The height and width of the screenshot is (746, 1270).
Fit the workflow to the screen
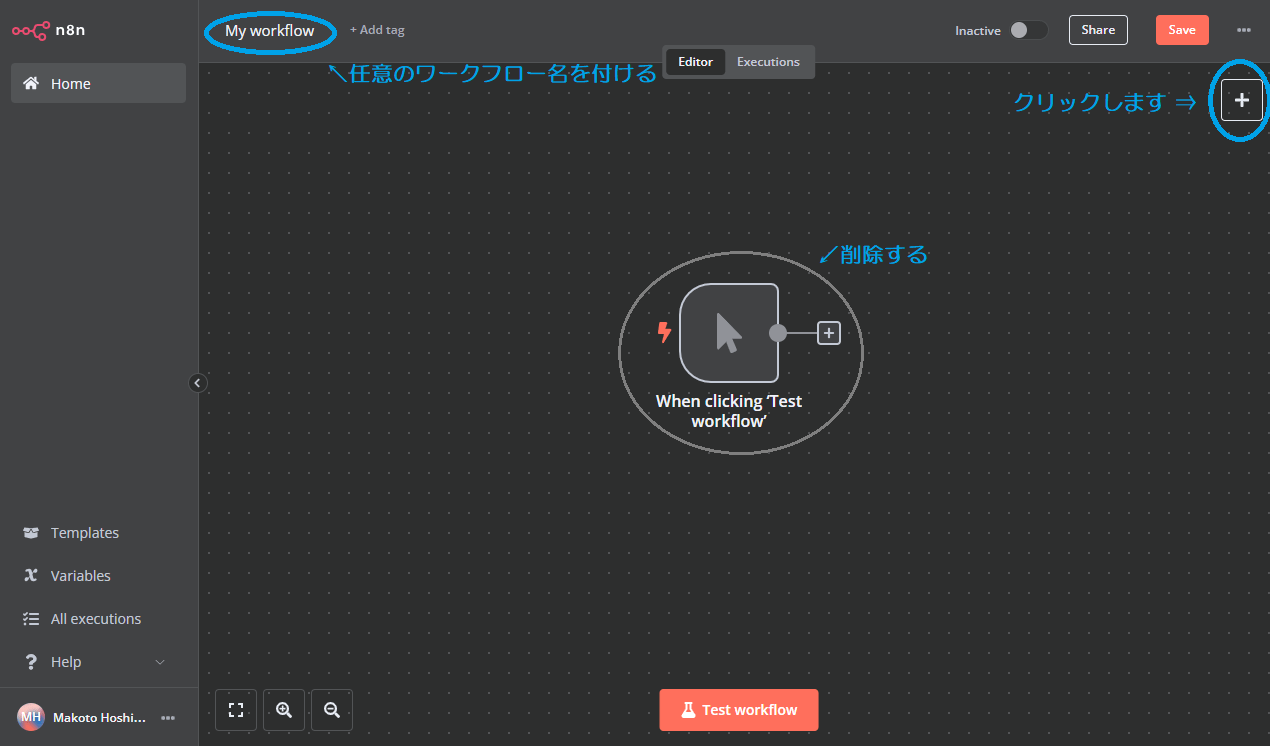[235, 710]
